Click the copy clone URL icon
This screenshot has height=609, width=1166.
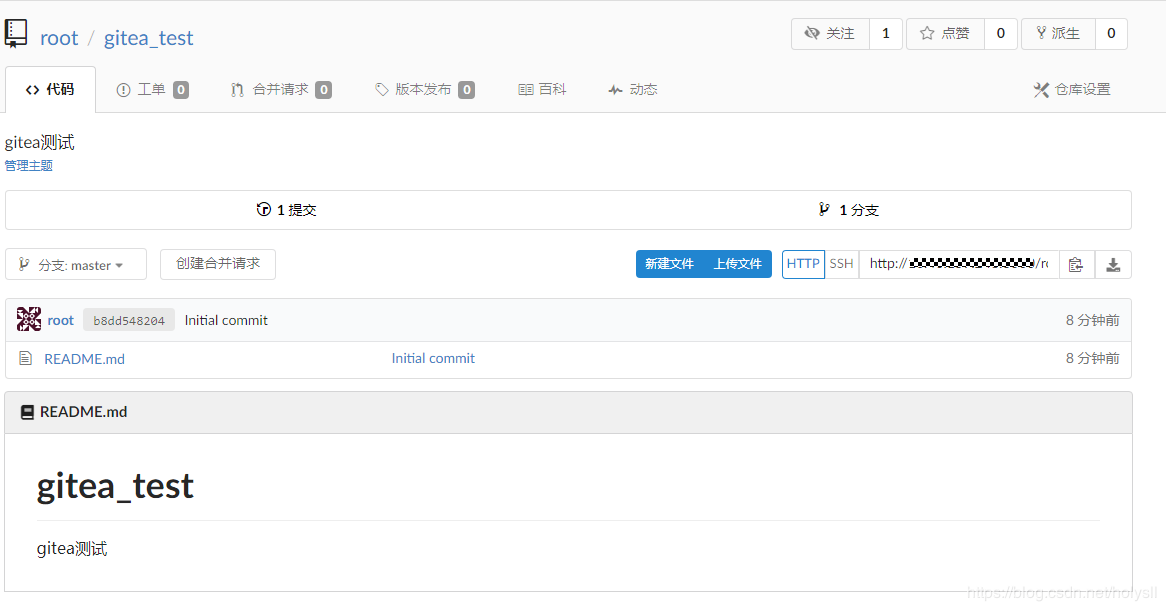pyautogui.click(x=1076, y=263)
